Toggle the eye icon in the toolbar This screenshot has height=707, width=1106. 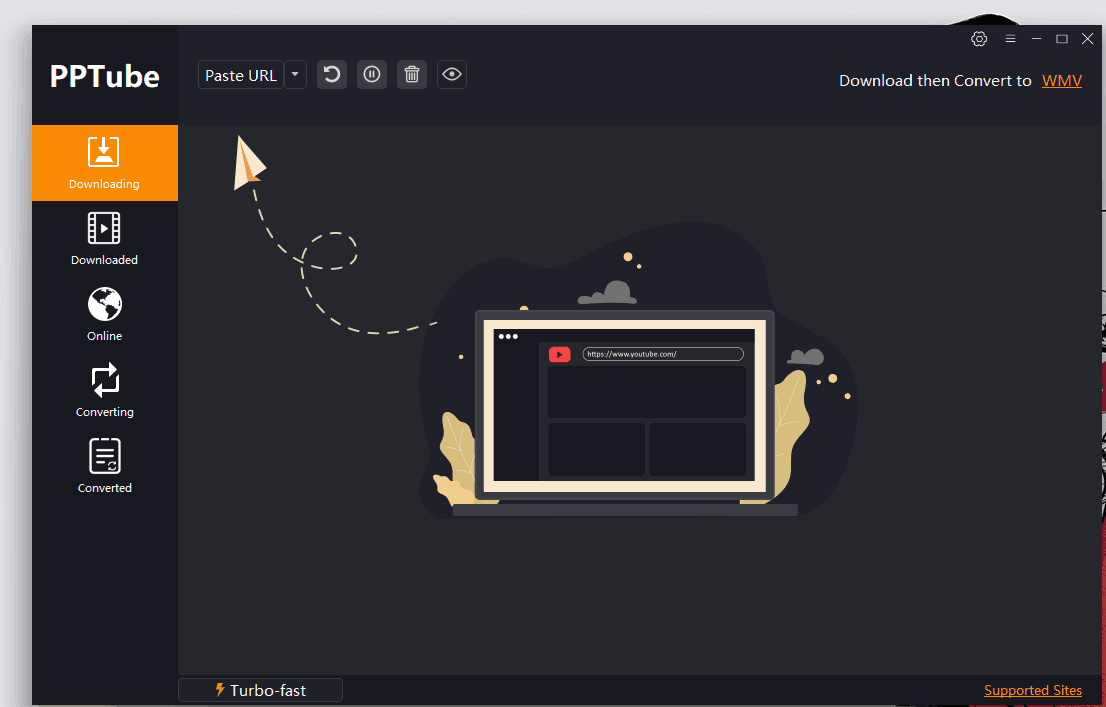(452, 75)
